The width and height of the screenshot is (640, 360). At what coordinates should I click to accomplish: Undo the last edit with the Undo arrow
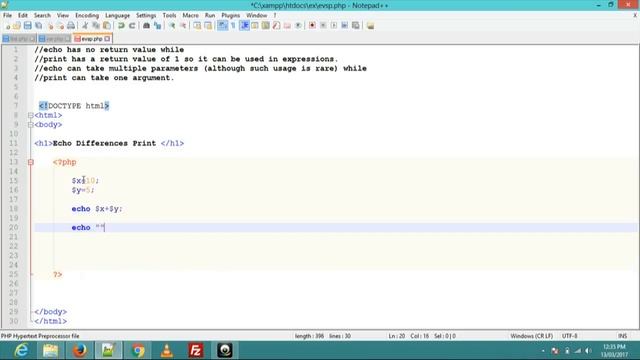121,26
